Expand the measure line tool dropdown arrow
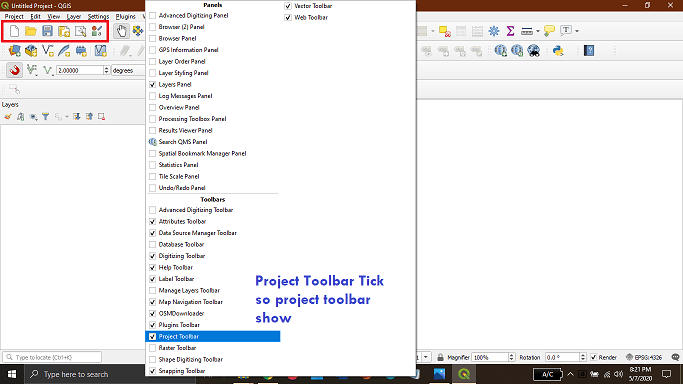683x384 pixels. tap(538, 31)
